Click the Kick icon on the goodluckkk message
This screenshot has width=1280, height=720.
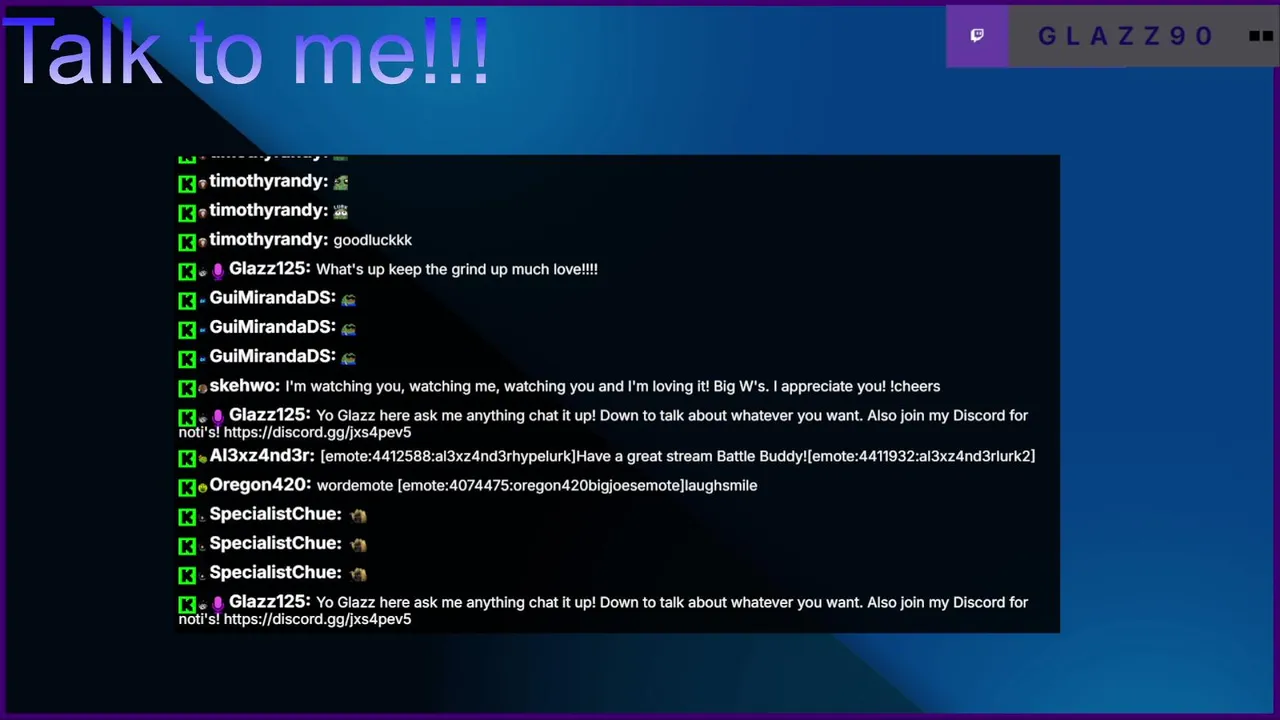click(x=187, y=242)
